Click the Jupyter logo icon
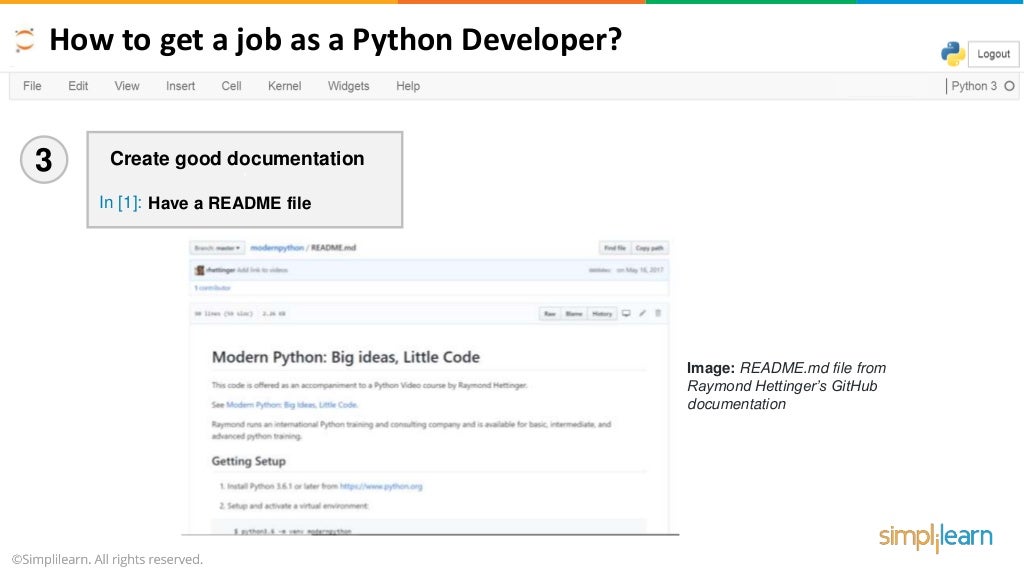The image size is (1024, 576). 24,40
